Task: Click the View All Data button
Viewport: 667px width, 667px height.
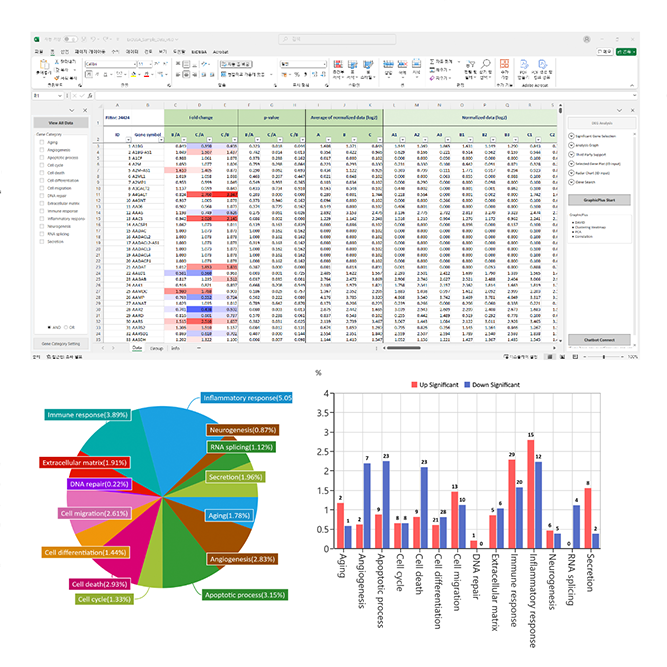Action: 61,123
